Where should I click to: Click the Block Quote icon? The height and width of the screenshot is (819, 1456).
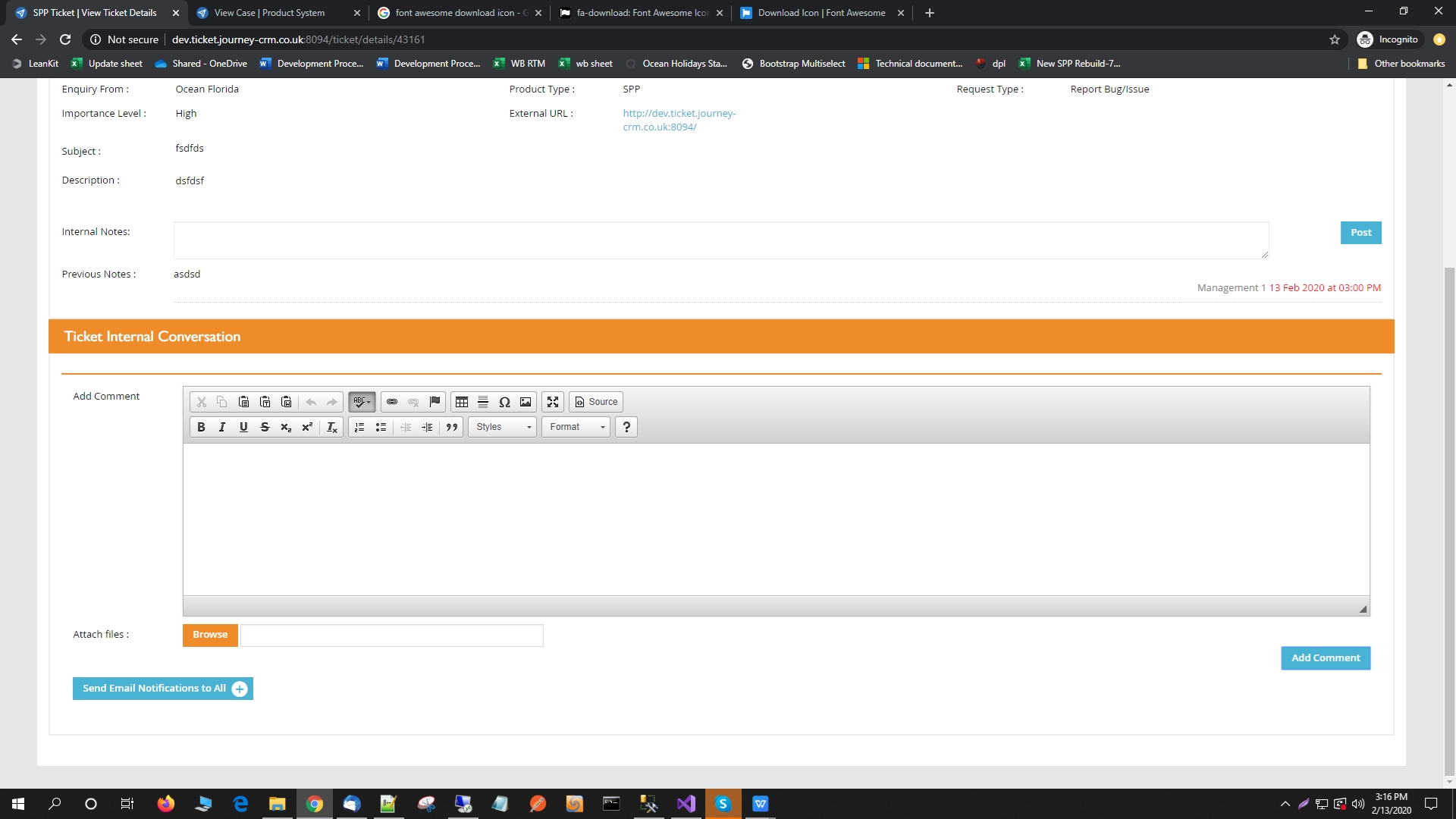[x=452, y=427]
